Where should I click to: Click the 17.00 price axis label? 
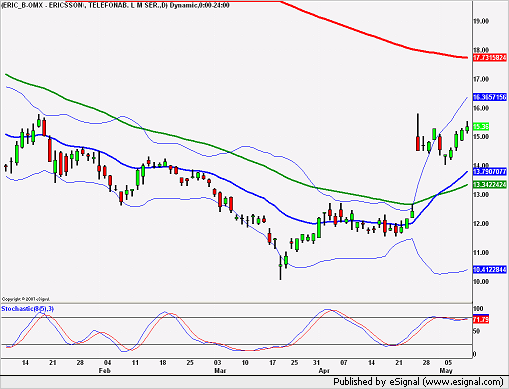[x=481, y=79]
